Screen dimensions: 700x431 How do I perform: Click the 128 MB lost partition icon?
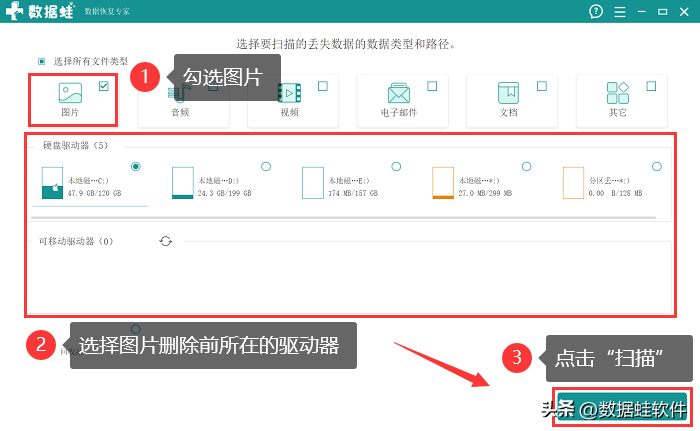coord(573,183)
